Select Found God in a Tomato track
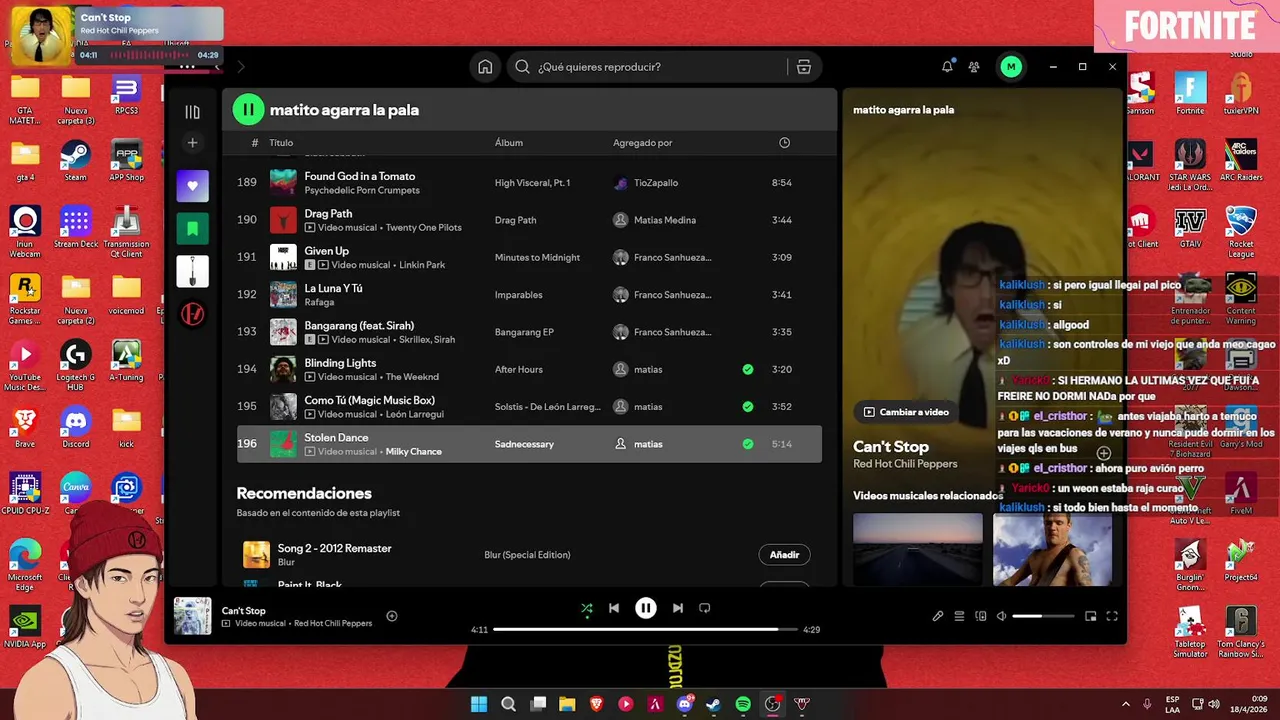This screenshot has height=720, width=1280. click(529, 183)
